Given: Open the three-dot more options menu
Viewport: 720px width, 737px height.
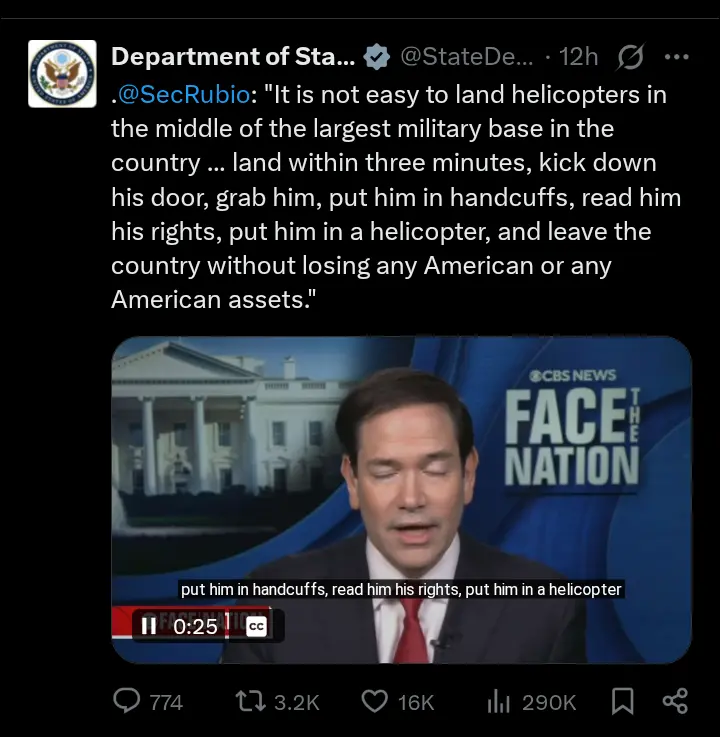Looking at the screenshot, I should 677,57.
